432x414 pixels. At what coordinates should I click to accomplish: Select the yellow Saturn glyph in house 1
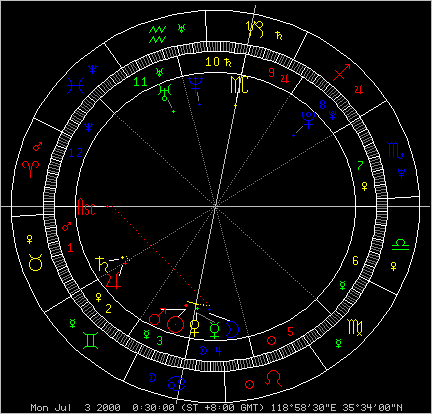pyautogui.click(x=102, y=264)
